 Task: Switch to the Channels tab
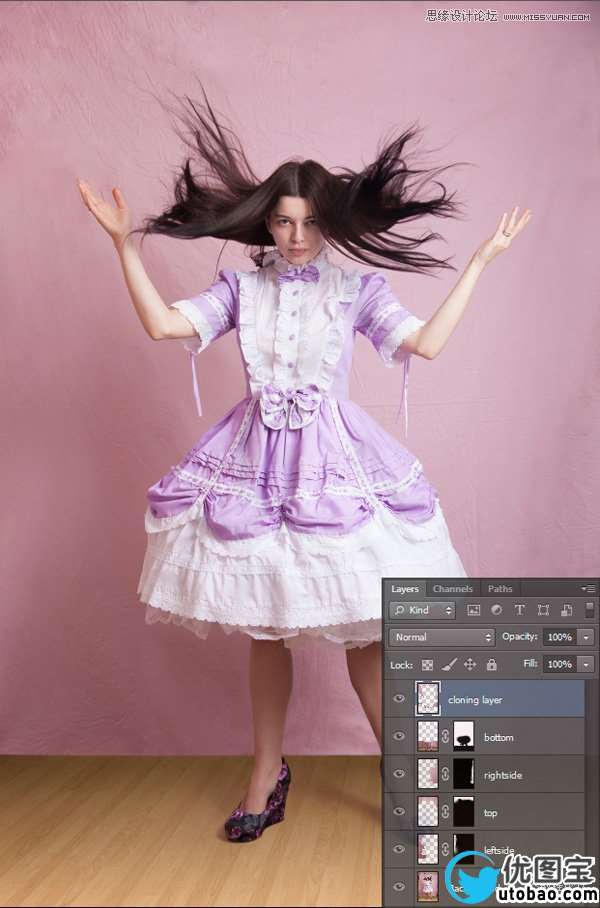click(x=453, y=589)
